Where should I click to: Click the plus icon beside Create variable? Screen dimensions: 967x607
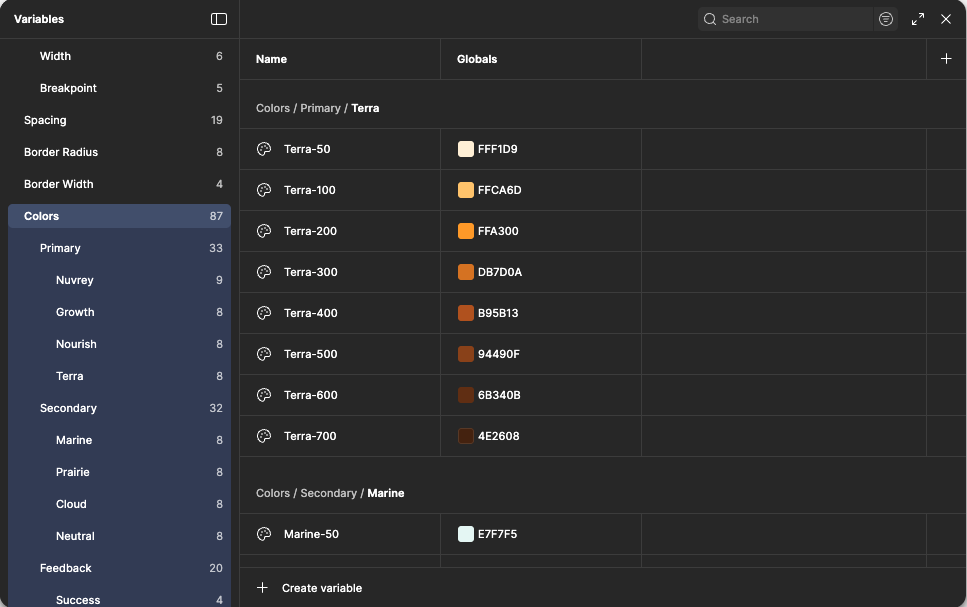pyautogui.click(x=262, y=588)
